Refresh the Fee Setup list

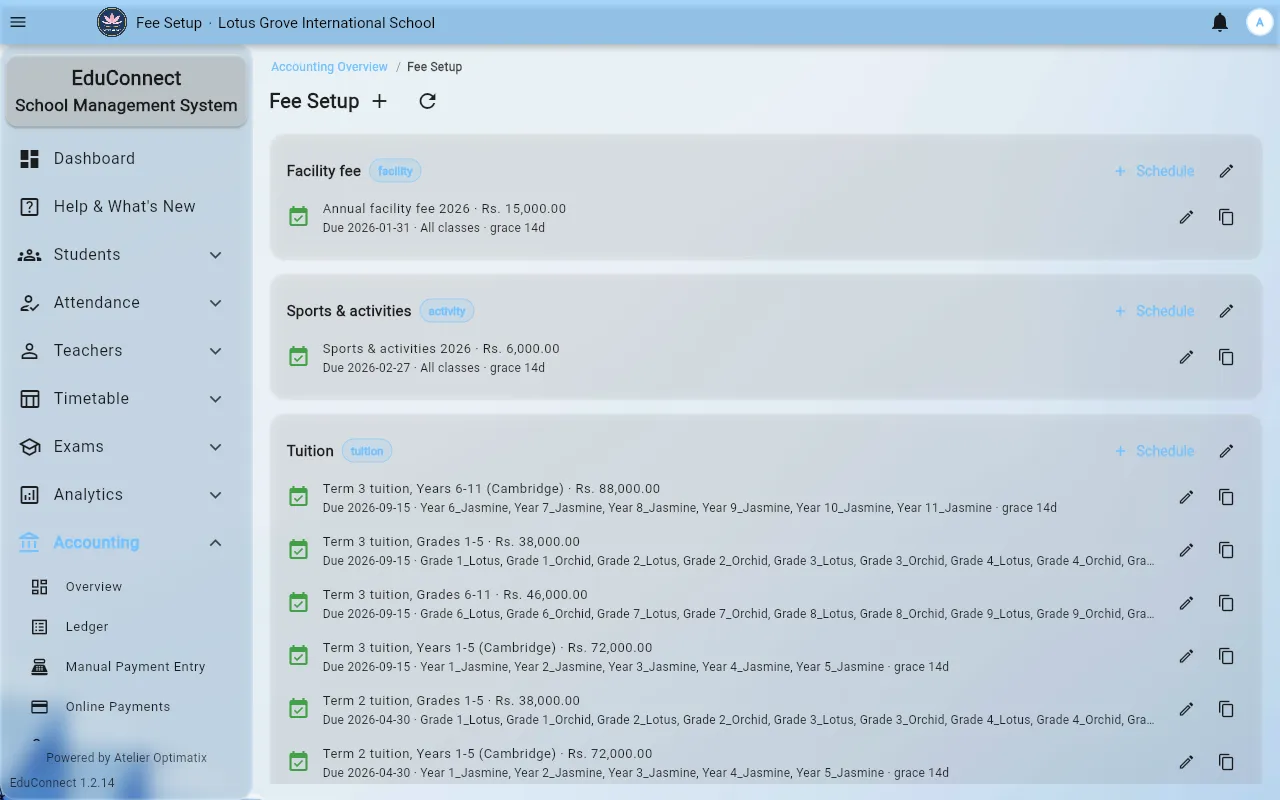pyautogui.click(x=427, y=101)
